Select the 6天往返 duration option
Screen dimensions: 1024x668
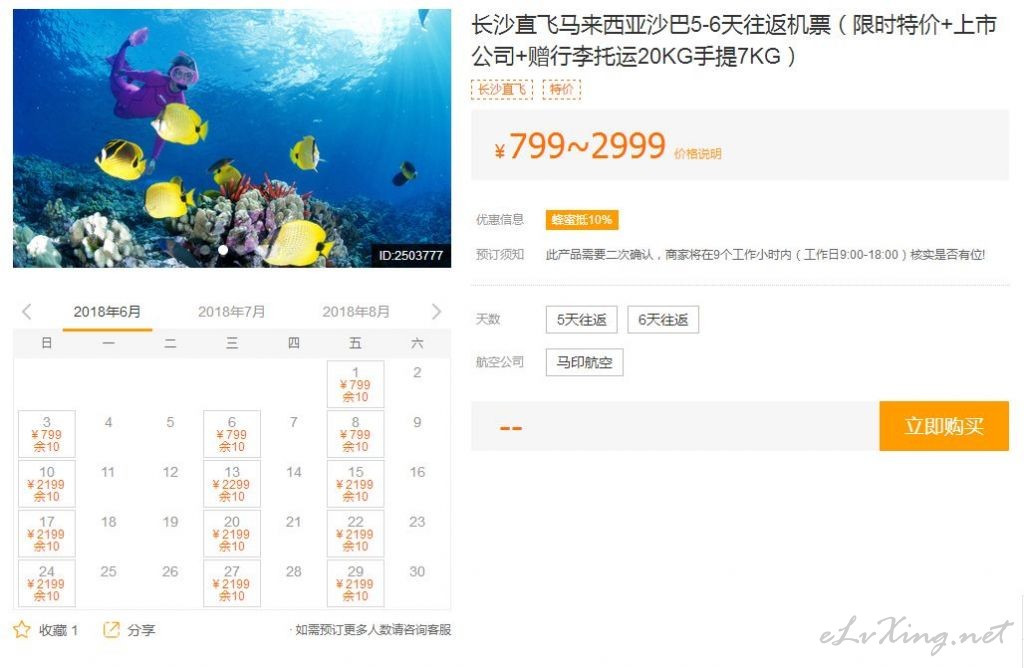[x=663, y=320]
